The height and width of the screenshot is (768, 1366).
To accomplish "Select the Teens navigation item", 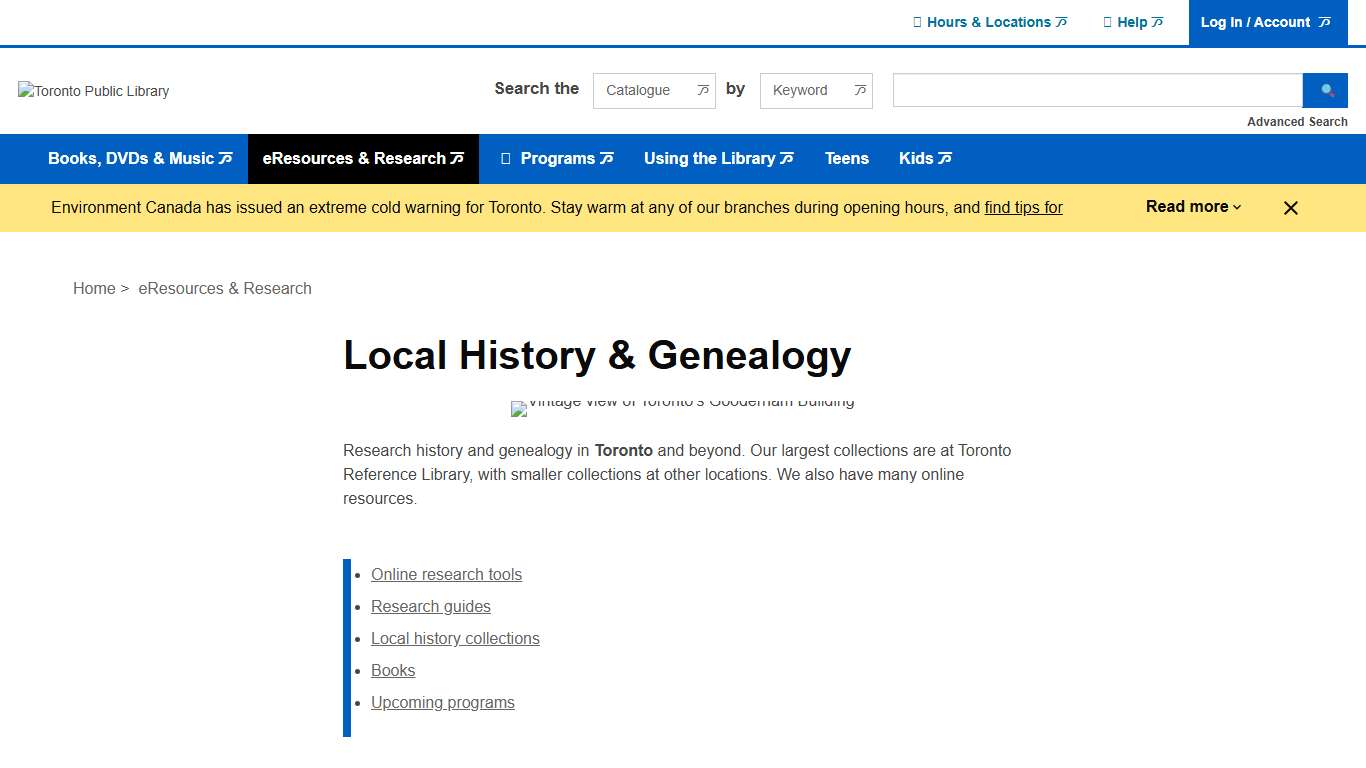I will (847, 158).
